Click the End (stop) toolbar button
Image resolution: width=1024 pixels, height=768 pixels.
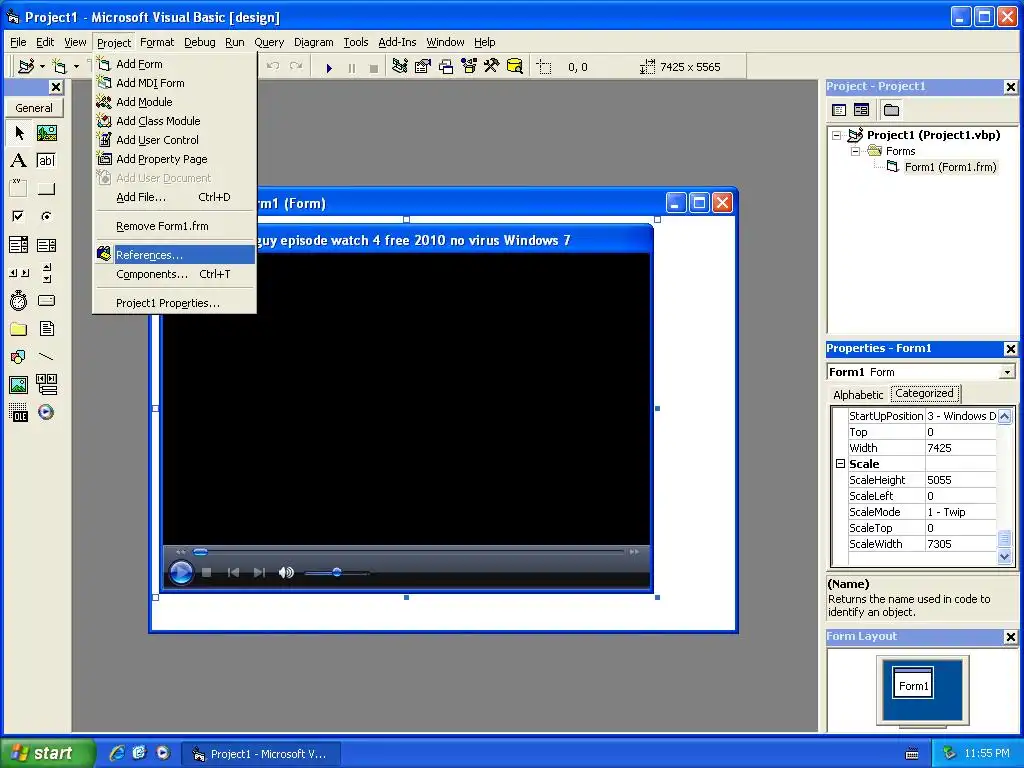(374, 67)
